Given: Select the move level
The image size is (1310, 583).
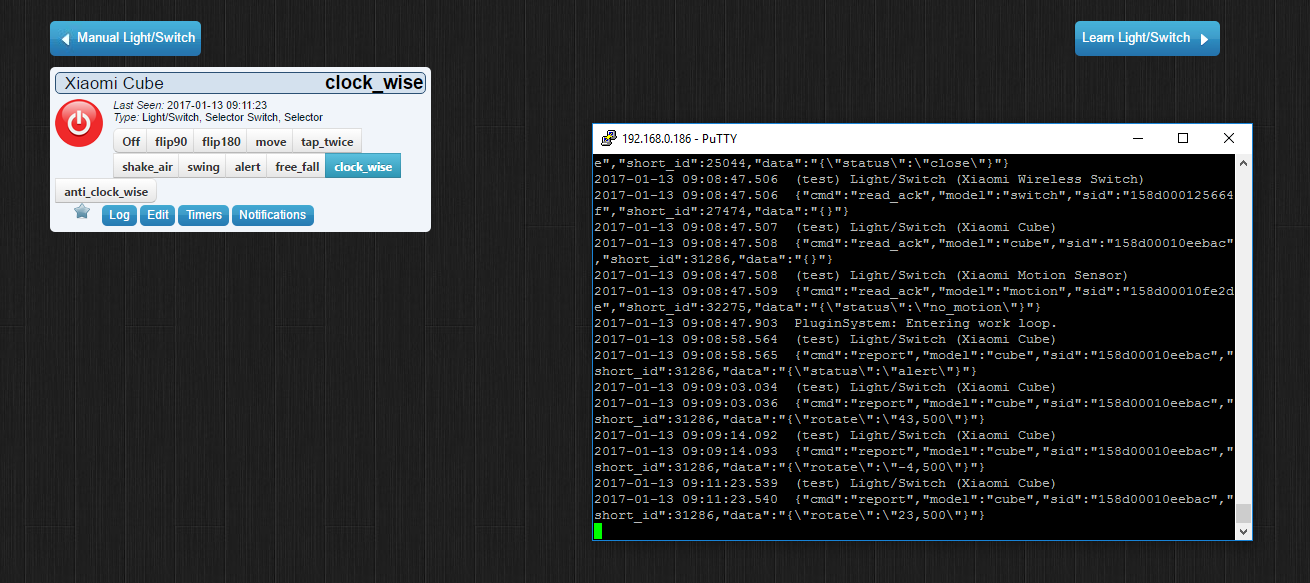Looking at the screenshot, I should point(271,142).
